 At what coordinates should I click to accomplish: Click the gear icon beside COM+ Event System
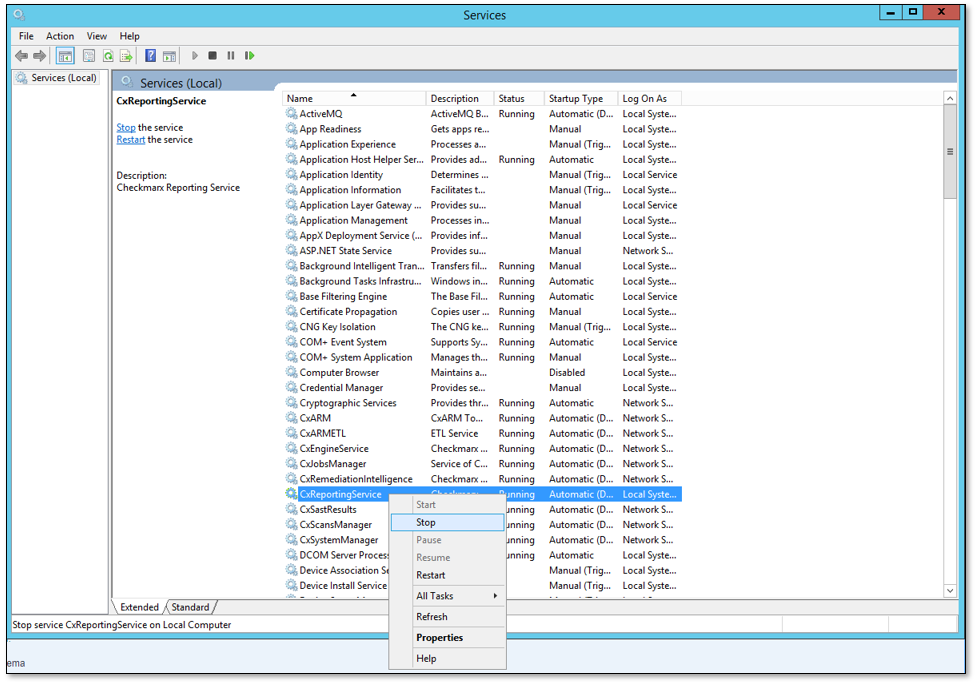click(291, 342)
